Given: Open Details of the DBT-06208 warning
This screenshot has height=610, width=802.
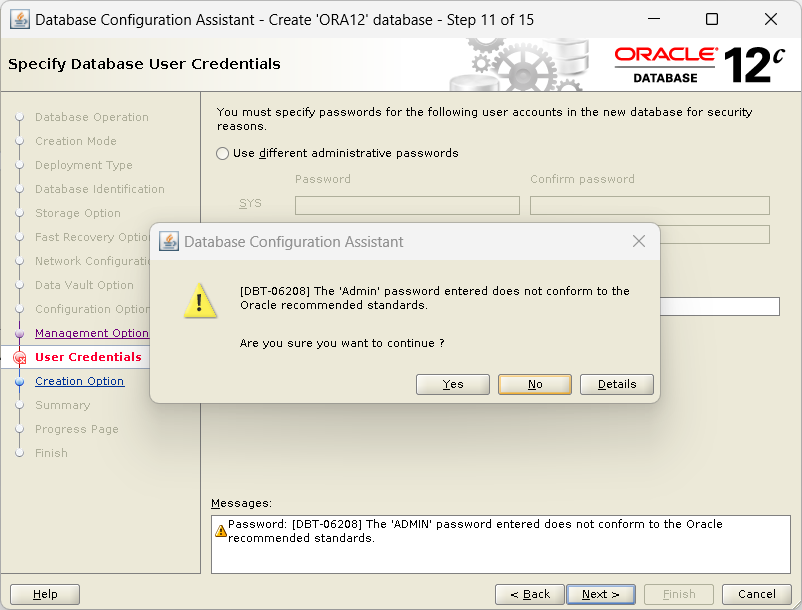Looking at the screenshot, I should [616, 384].
